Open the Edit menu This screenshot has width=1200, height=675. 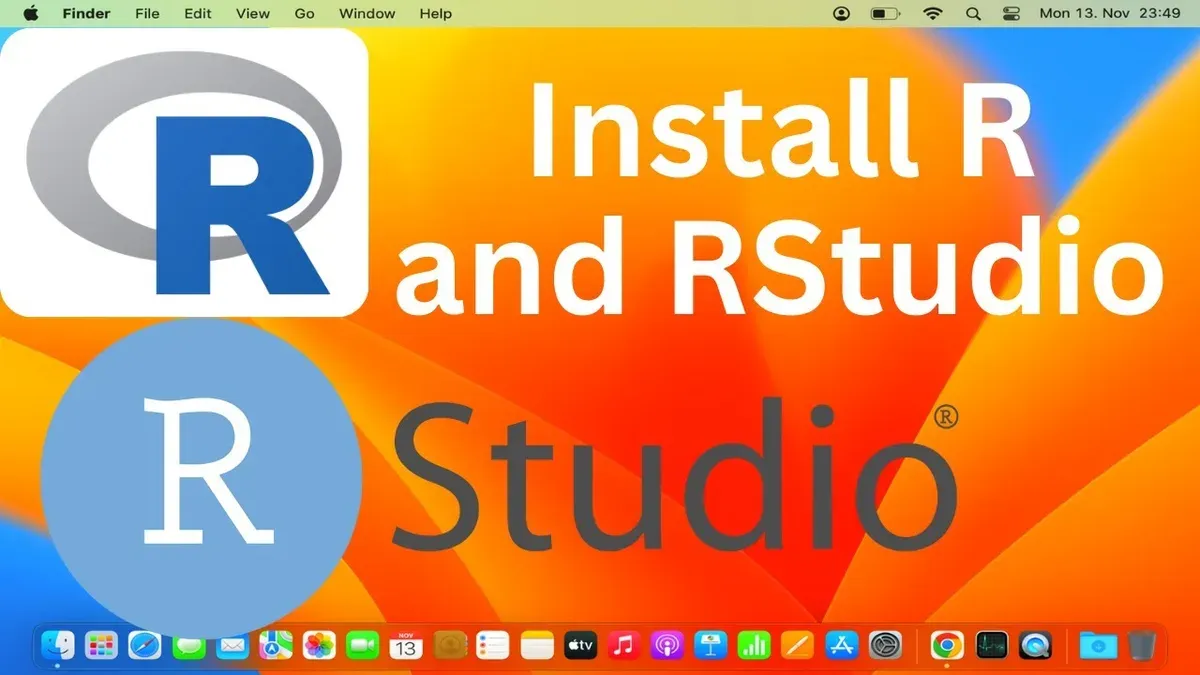198,14
